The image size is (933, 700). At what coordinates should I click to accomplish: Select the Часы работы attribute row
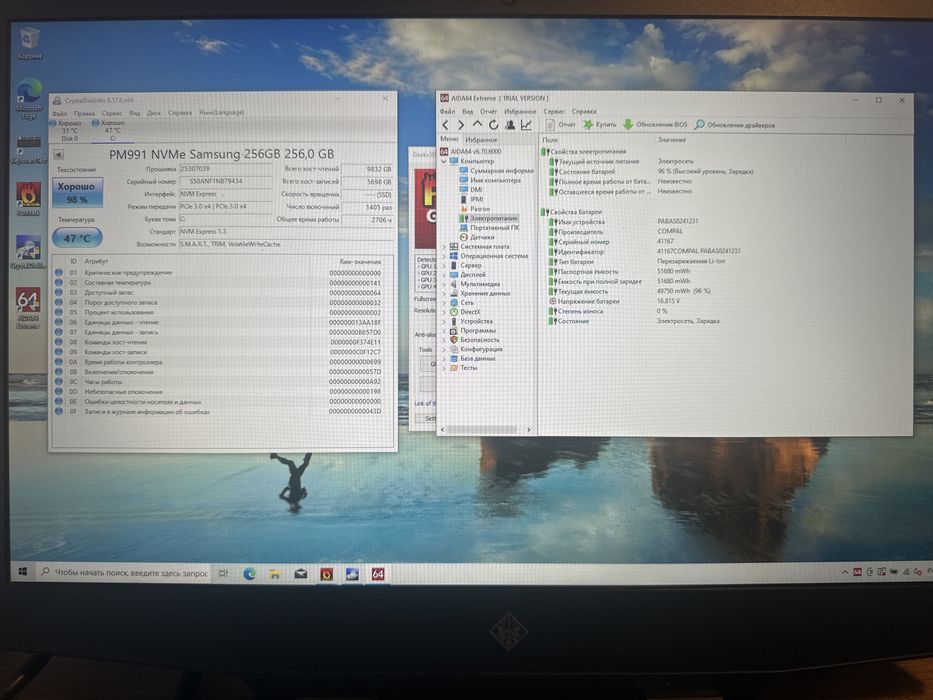tap(219, 382)
